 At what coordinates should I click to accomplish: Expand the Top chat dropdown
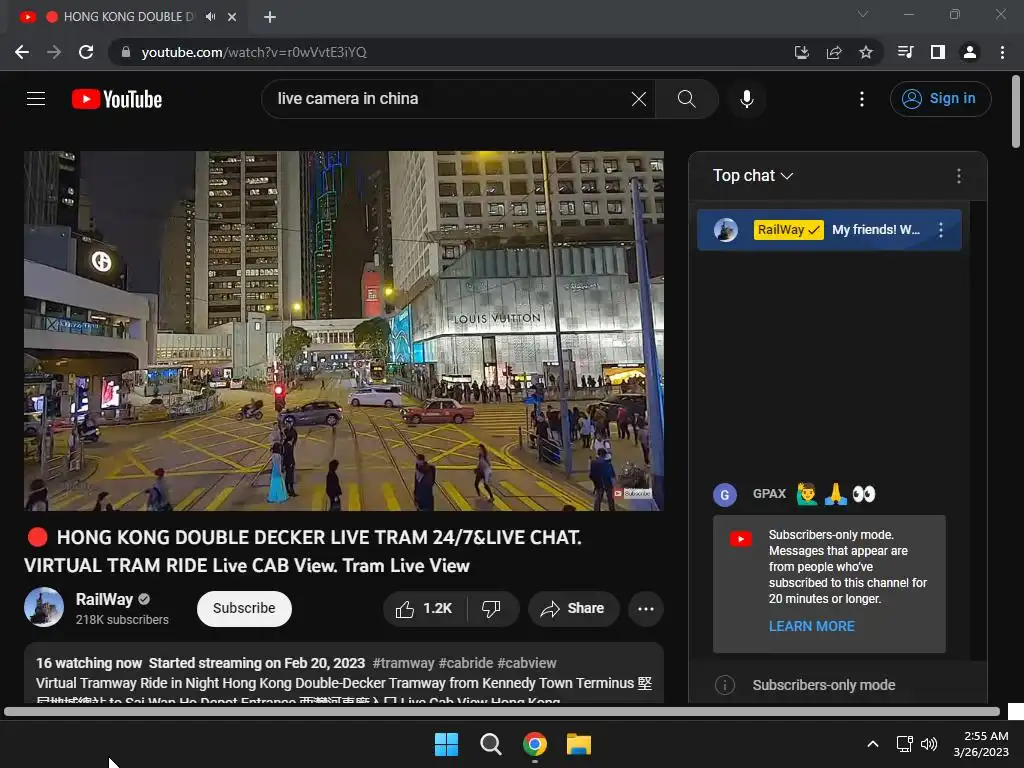pyautogui.click(x=752, y=176)
